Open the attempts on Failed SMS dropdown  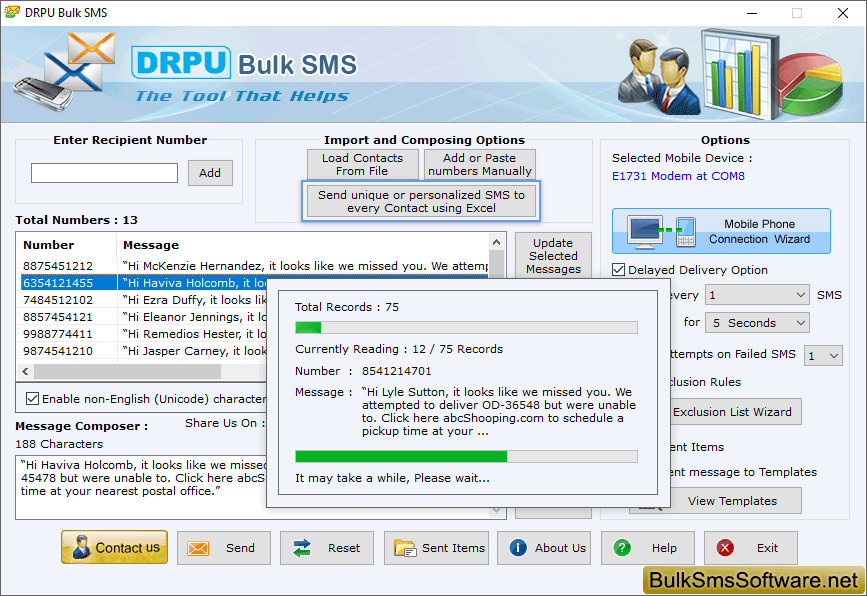point(823,355)
